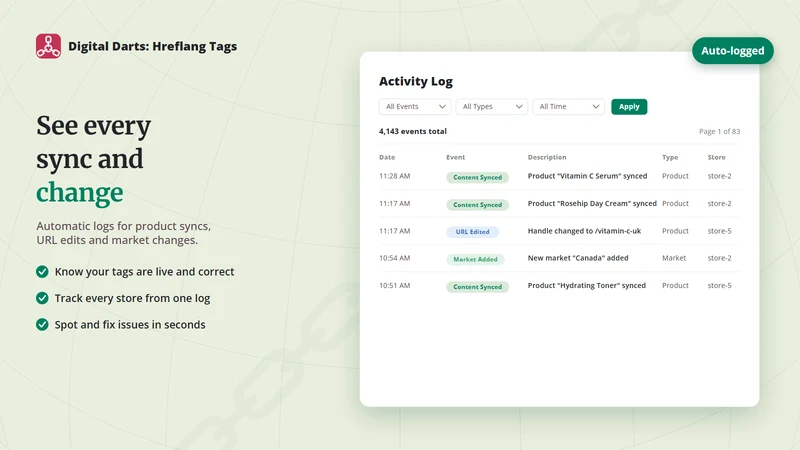Screen dimensions: 800x450
Task: Expand the All Time dropdown
Action: (x=568, y=107)
